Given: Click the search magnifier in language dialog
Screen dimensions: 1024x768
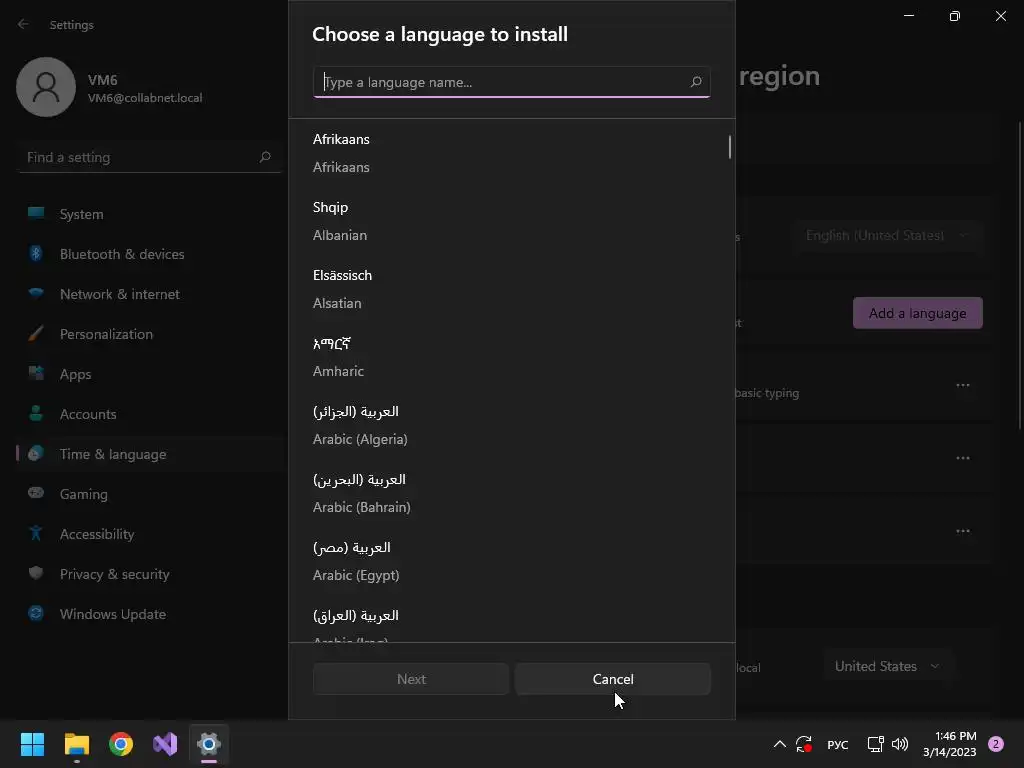Looking at the screenshot, I should pos(696,82).
